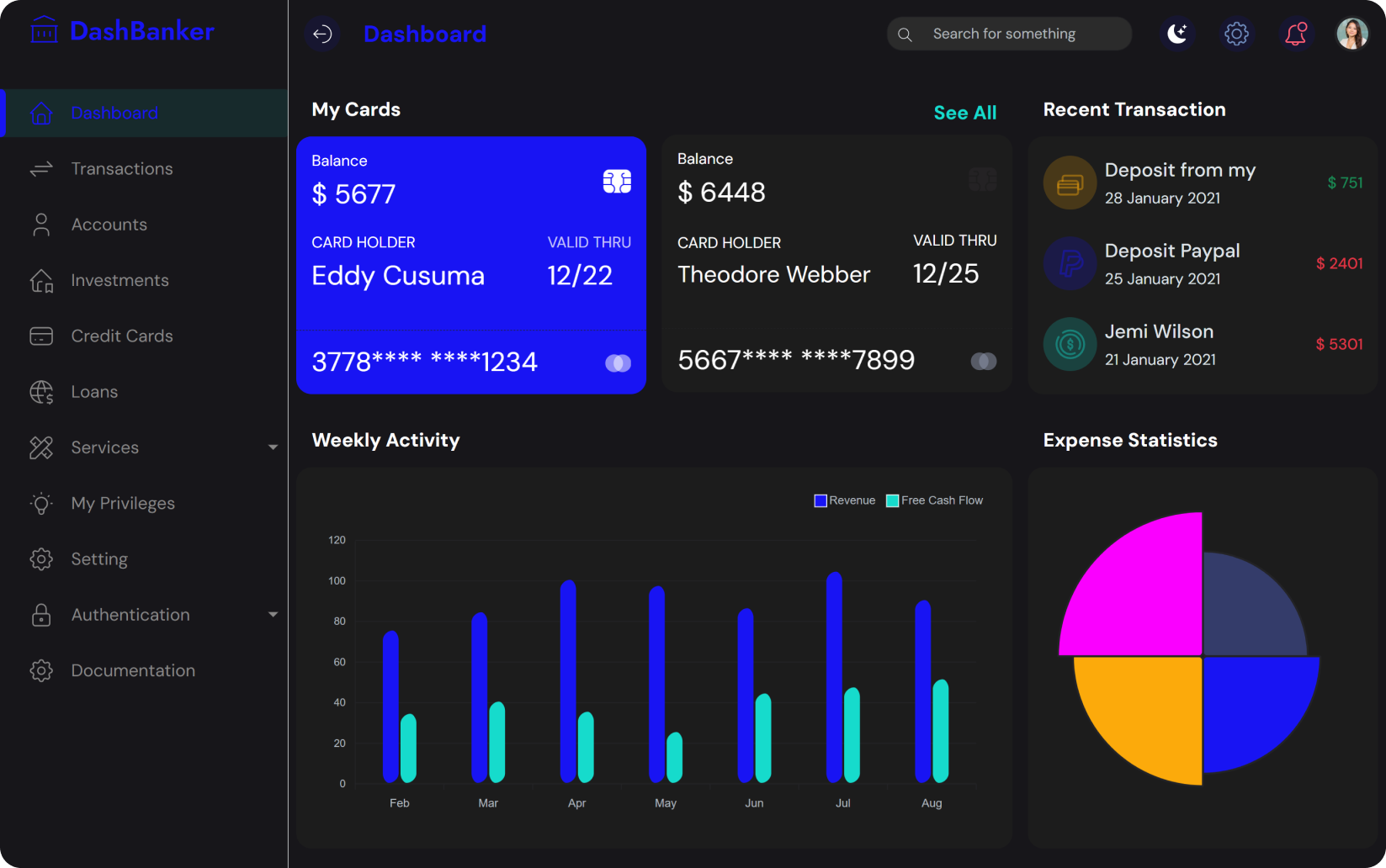The height and width of the screenshot is (868, 1386).
Task: Select the My Privileges icon
Action: click(x=40, y=503)
